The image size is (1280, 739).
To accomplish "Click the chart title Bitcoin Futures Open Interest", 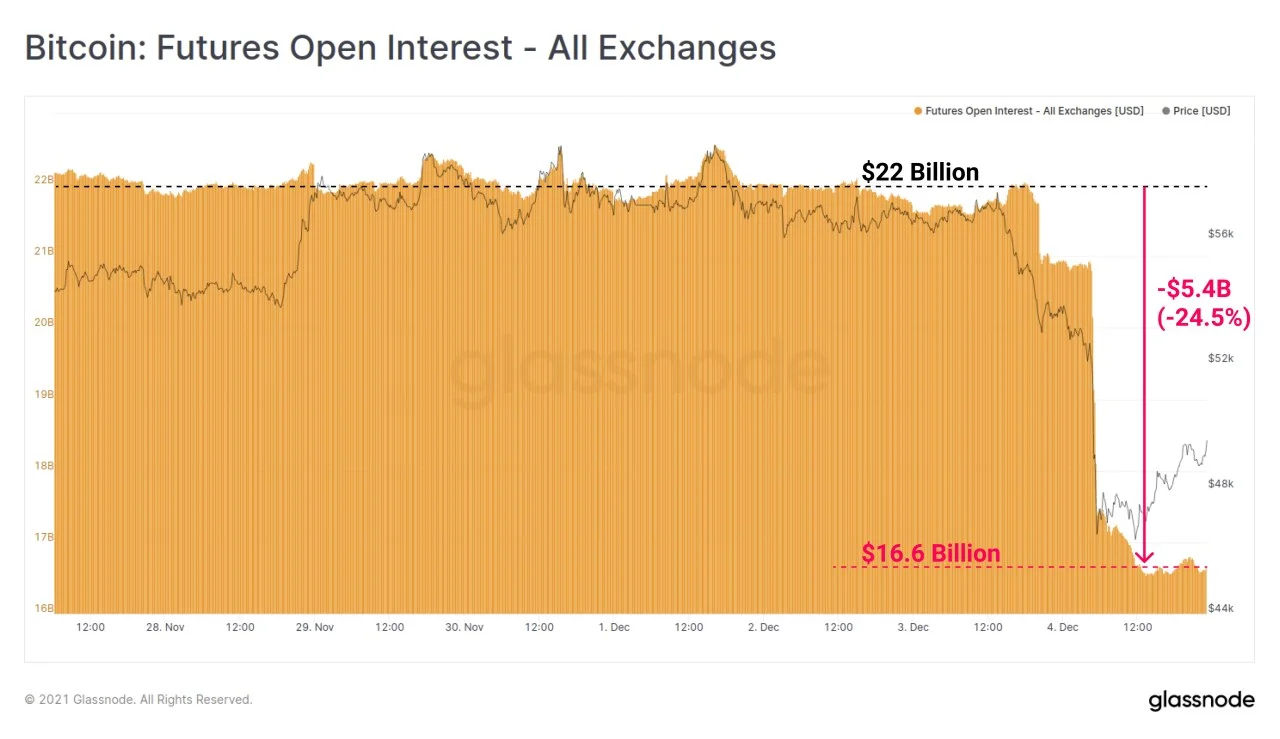I will 400,47.
